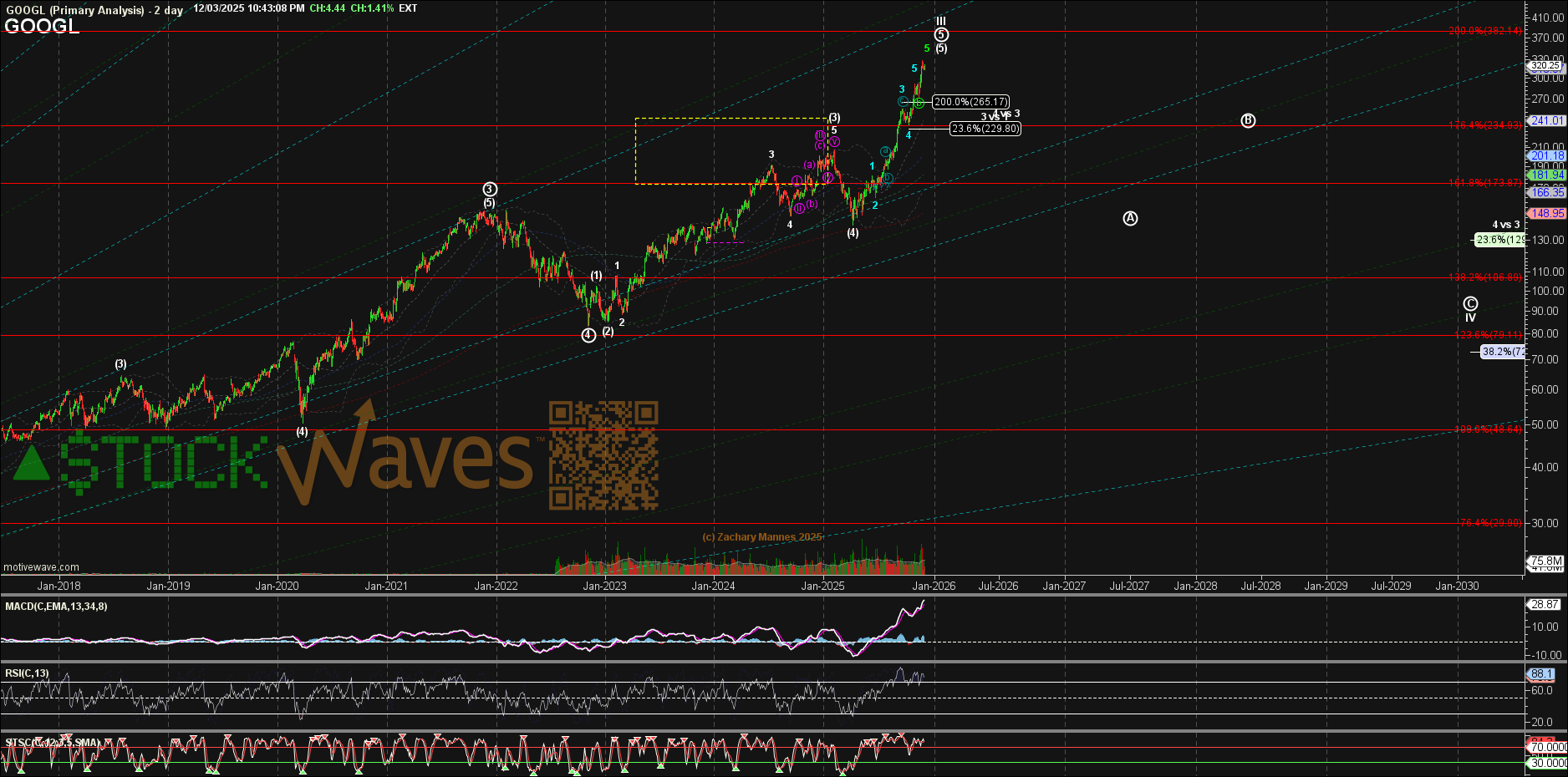Screen dimensions: 1568x777
Task: Click the green triangle in StockWaves logo
Action: pos(32,464)
